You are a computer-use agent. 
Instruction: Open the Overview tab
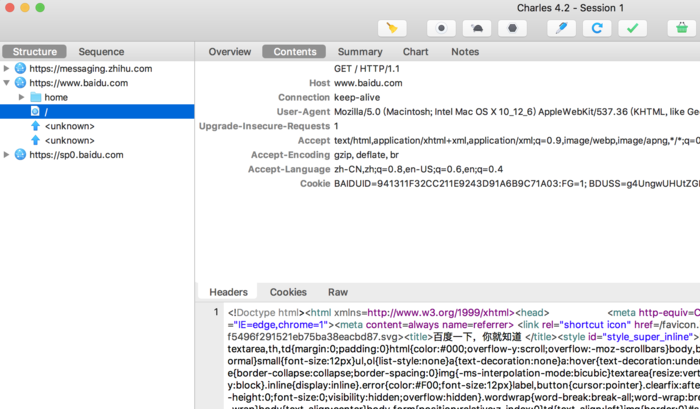(229, 51)
